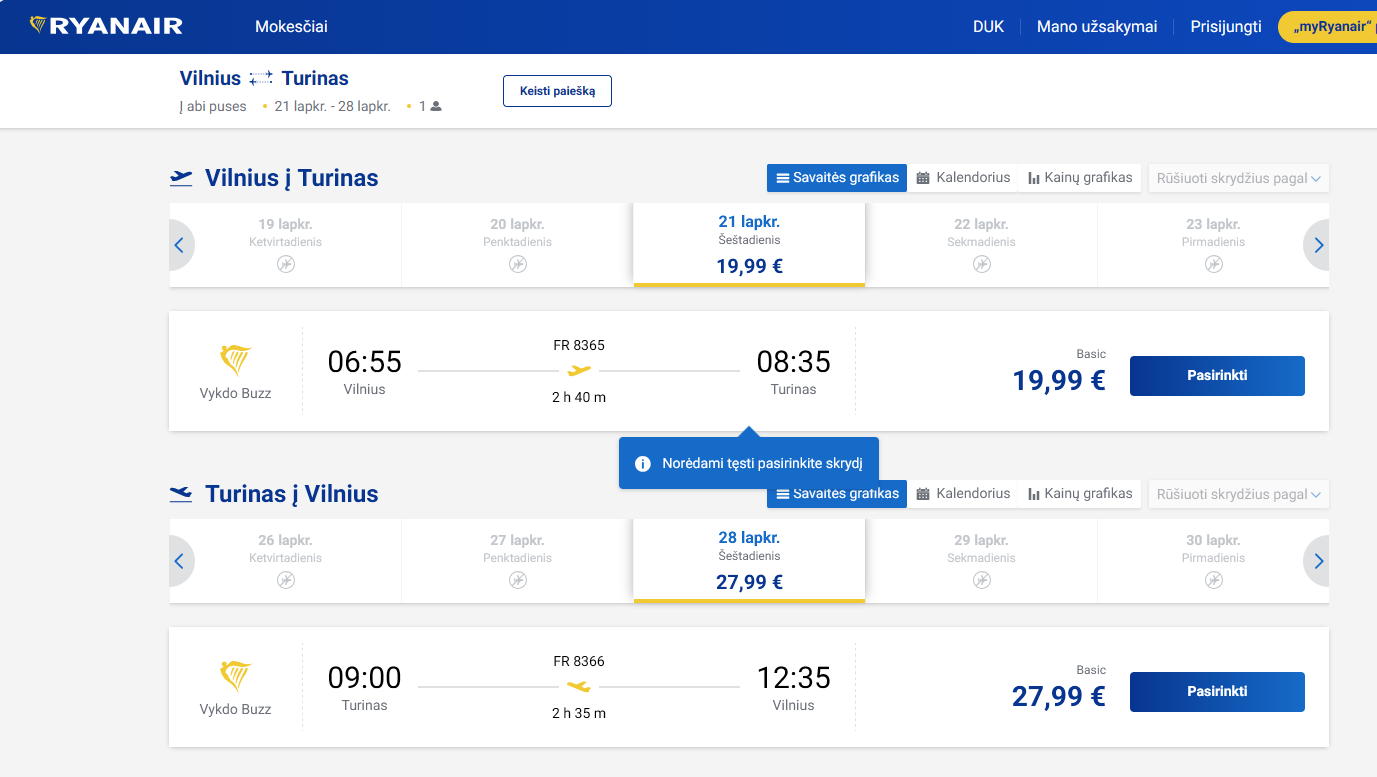Switch outbound view to Kalendorius

(x=963, y=178)
